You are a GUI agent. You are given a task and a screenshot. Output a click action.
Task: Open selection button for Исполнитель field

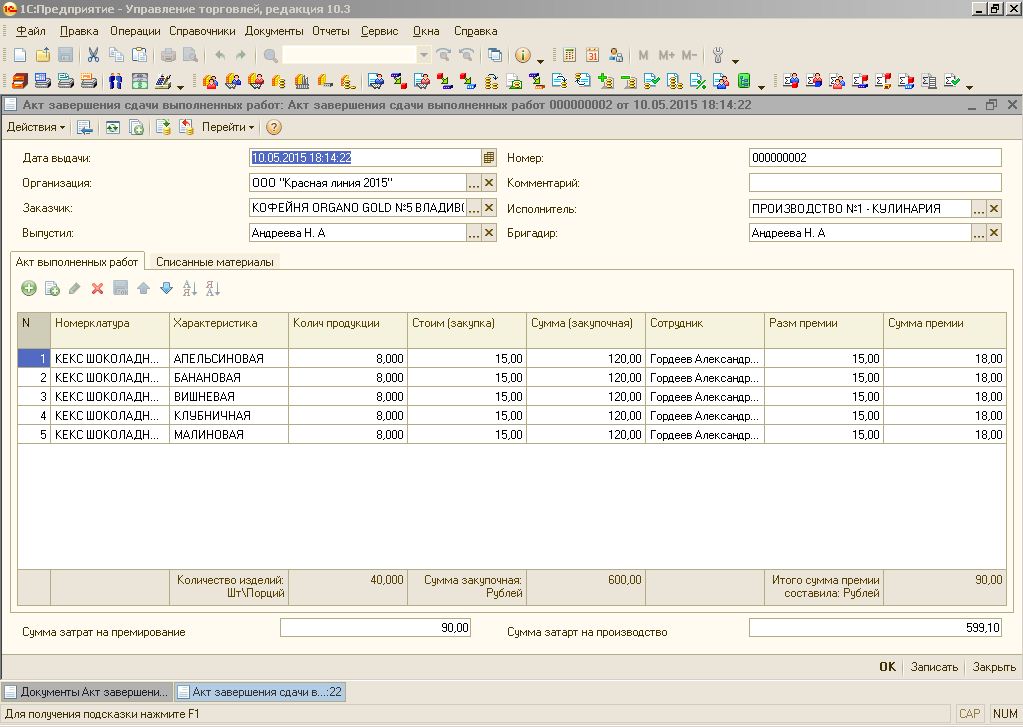coord(978,209)
